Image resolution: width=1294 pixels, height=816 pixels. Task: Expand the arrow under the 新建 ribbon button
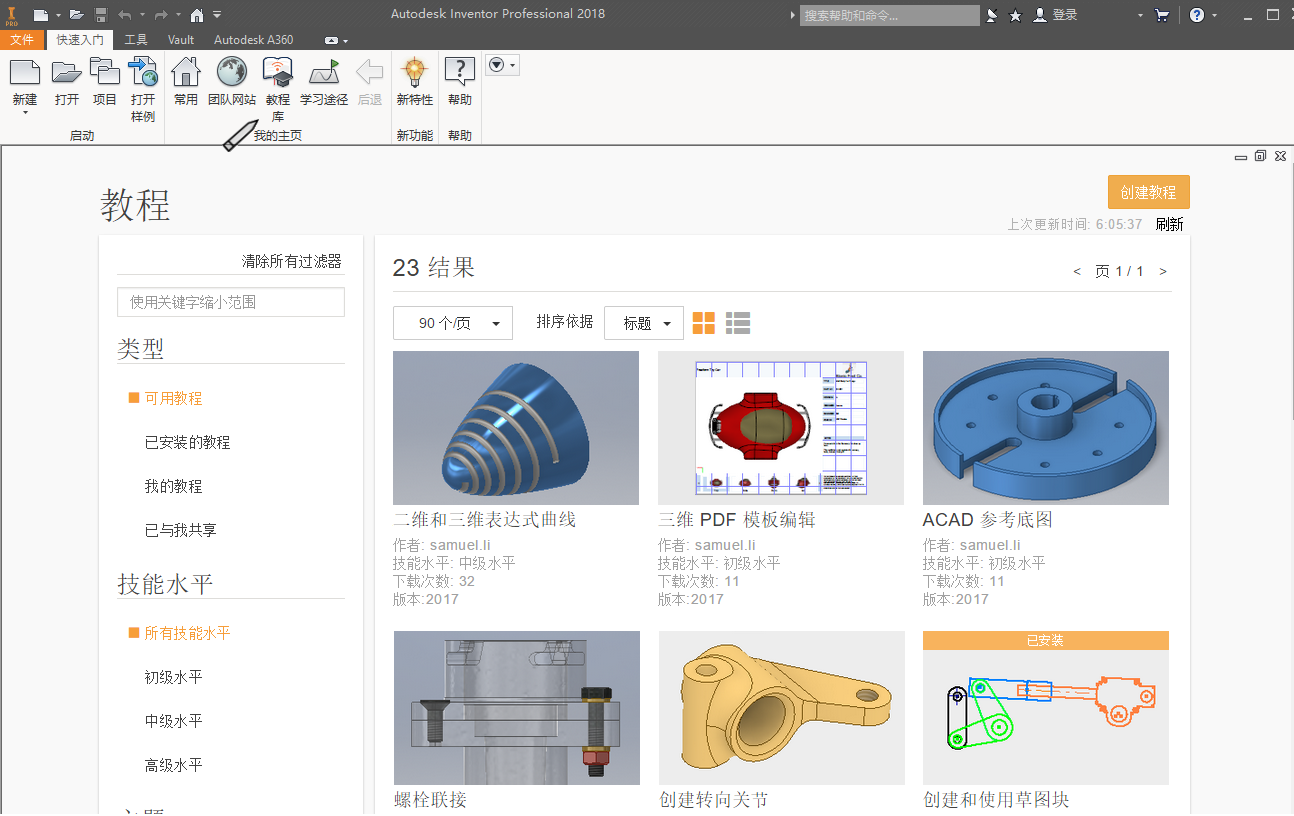point(25,113)
